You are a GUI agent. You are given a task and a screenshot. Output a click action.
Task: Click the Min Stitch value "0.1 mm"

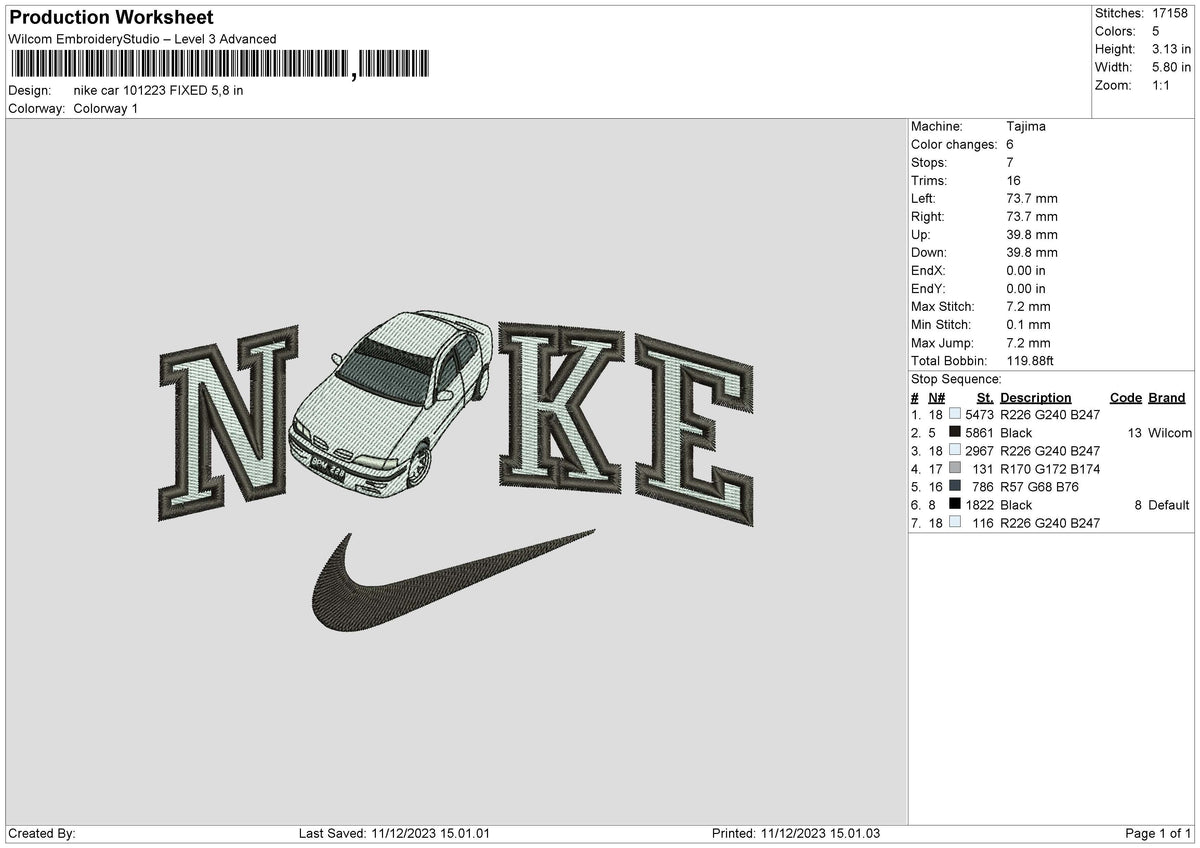pyautogui.click(x=1029, y=325)
